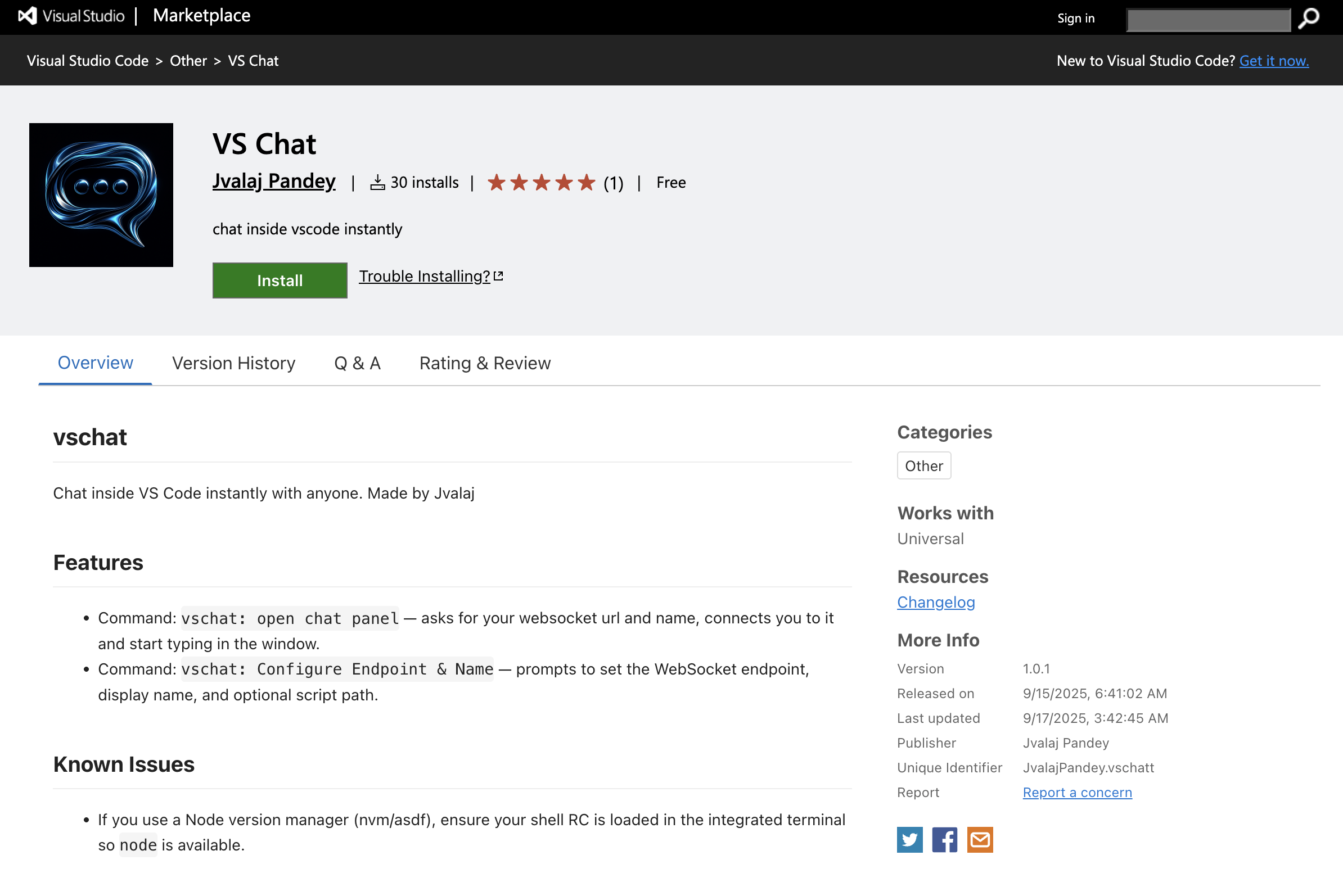
Task: Open Jvalaj Pandey publisher page
Action: (x=274, y=181)
